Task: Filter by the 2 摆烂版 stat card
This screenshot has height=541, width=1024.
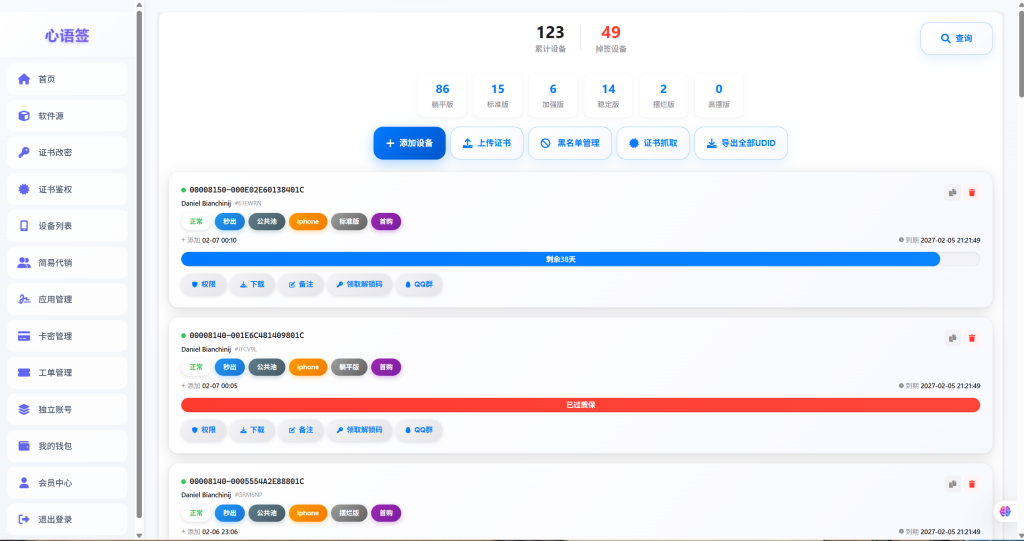Action: [x=664, y=95]
